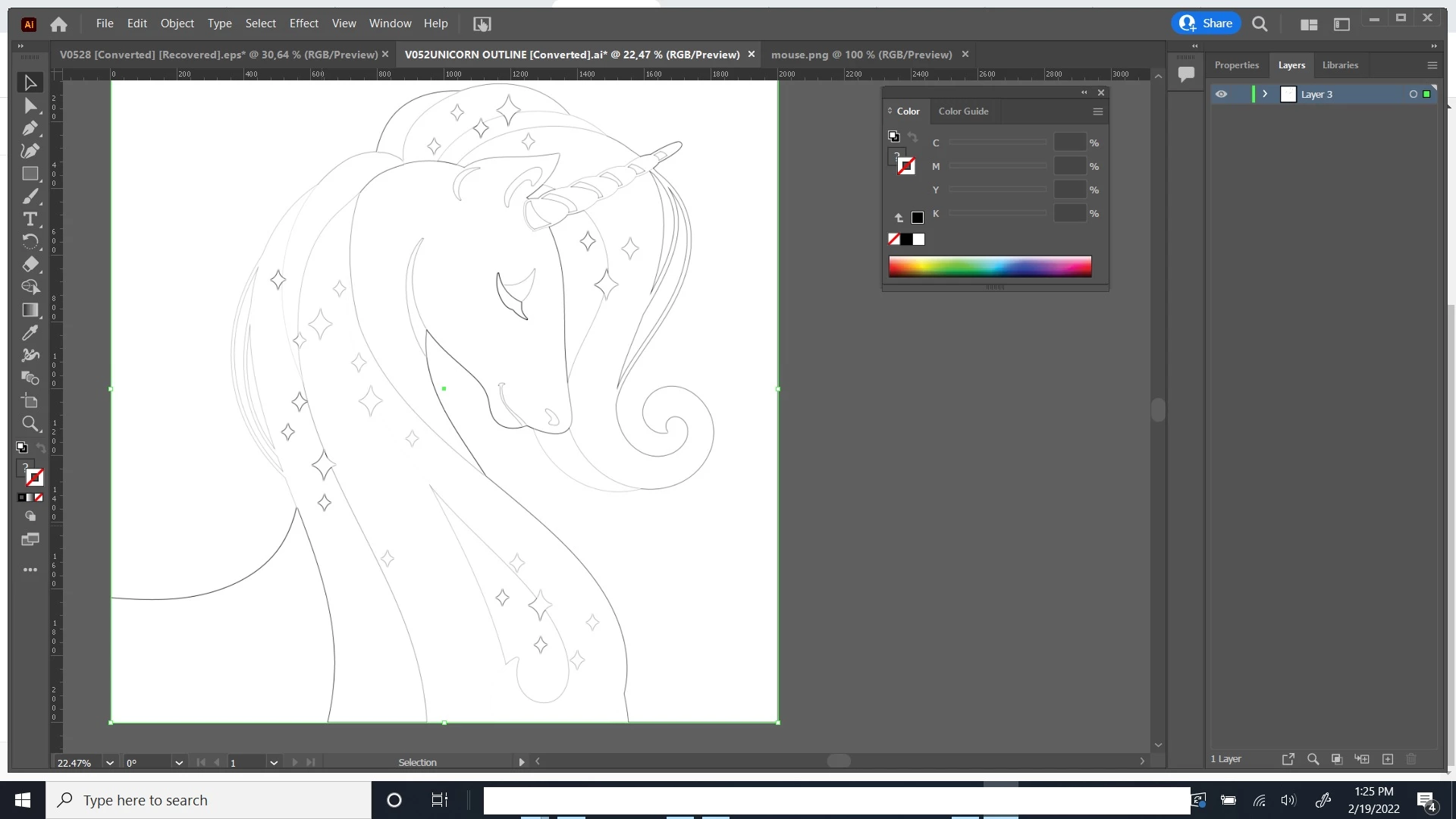Choose the Gradient tool

coord(30,310)
